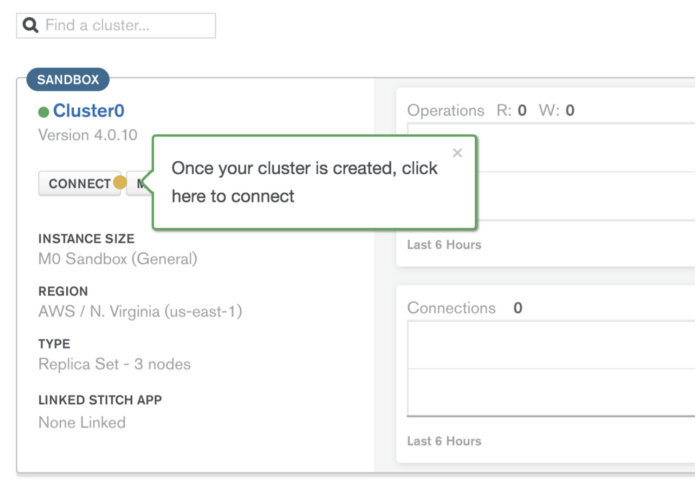Click the magnifying glass search icon
Screen dimensions: 700x482
pyautogui.click(x=30, y=25)
